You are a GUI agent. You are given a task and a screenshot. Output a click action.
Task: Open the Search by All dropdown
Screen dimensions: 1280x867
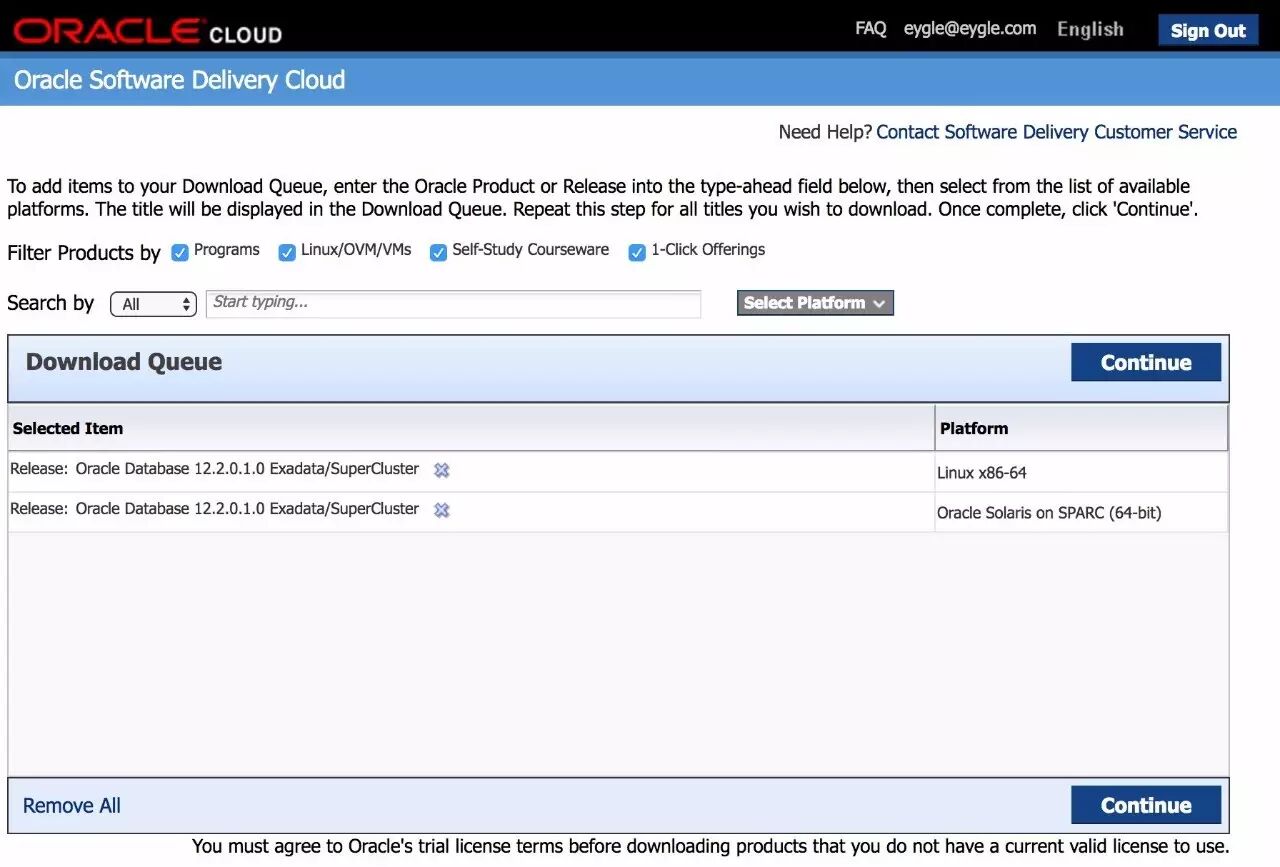154,304
